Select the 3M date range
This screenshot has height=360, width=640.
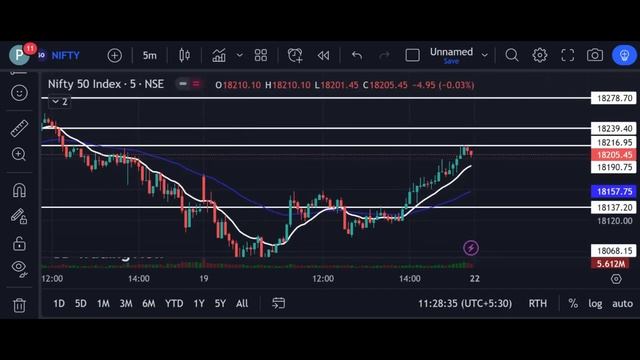[x=126, y=304]
